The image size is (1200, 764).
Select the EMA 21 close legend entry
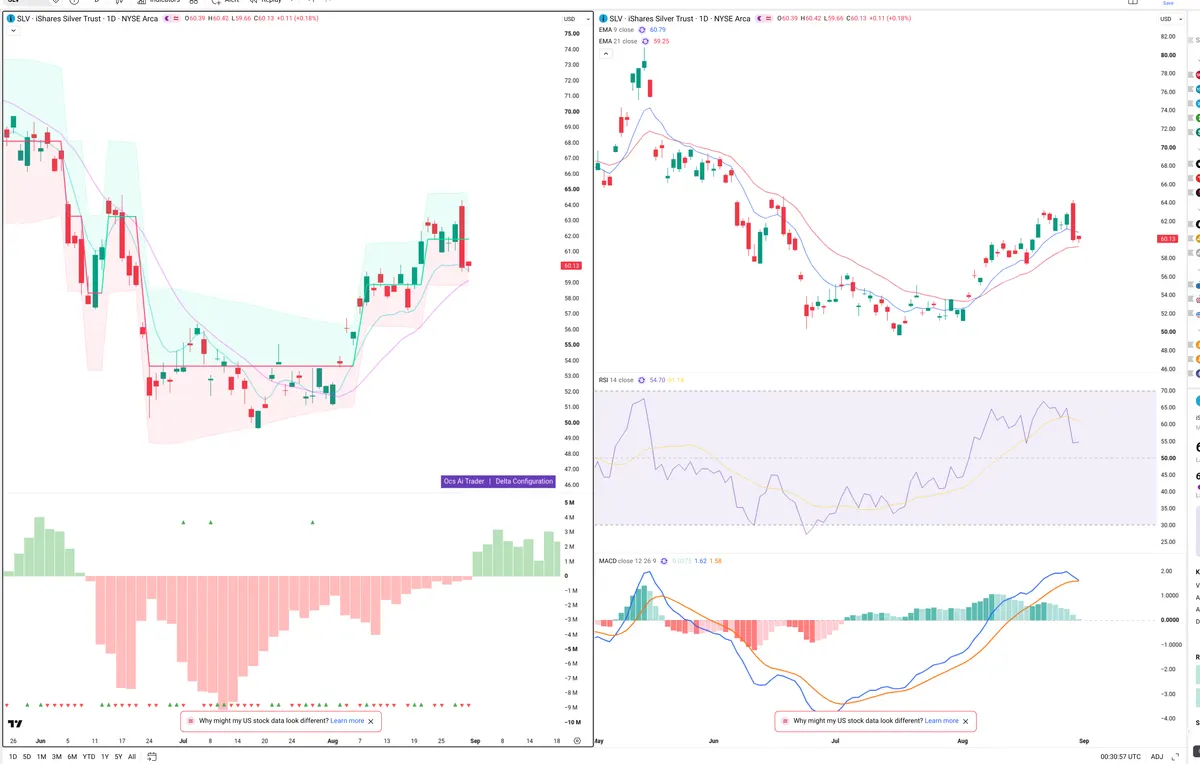tap(618, 41)
